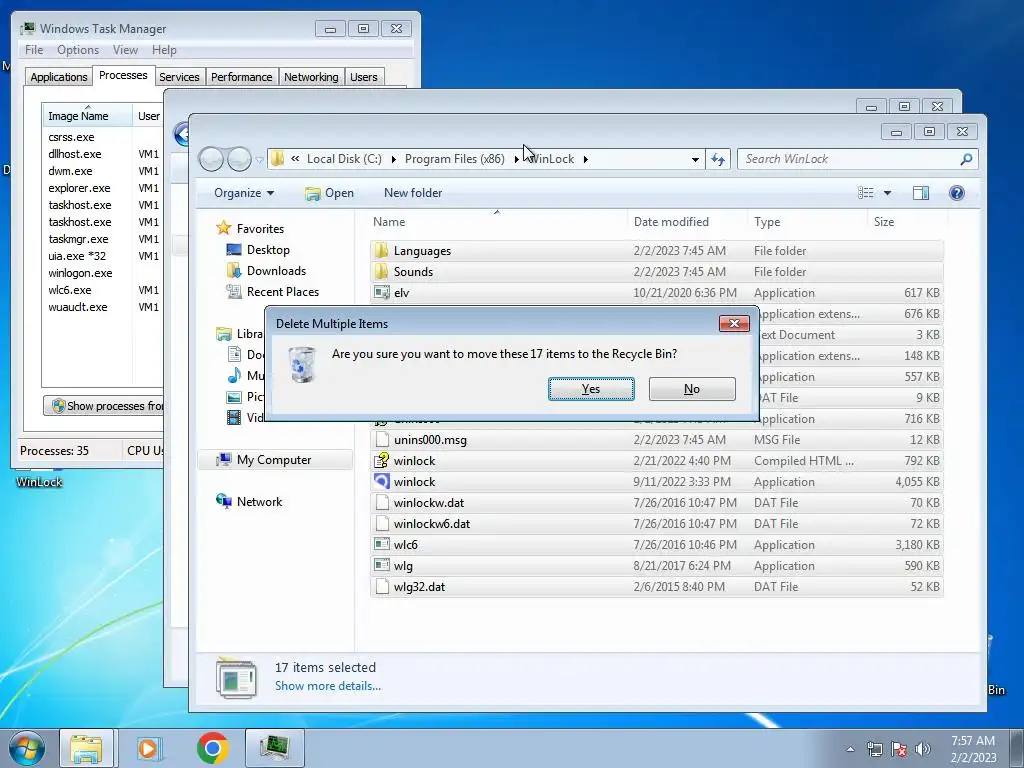Click the Recycle Bin icon in the dialog
This screenshot has width=1024, height=768.
302,364
